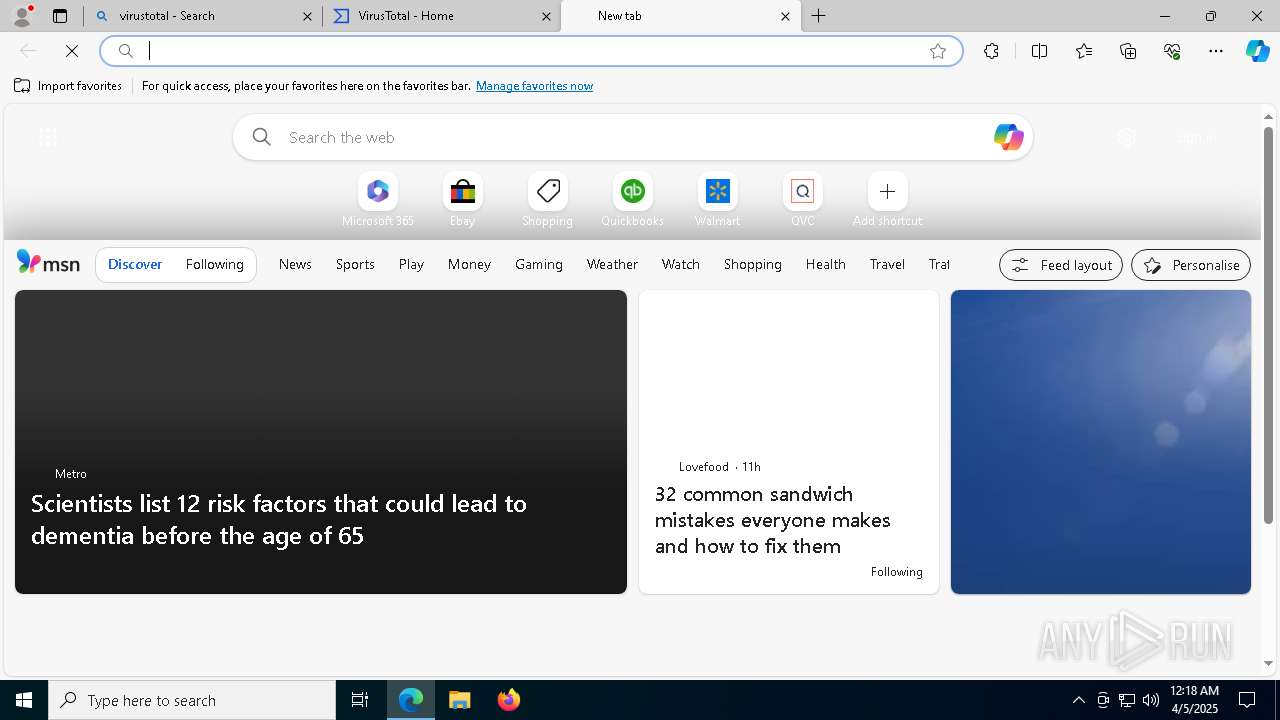Open the notification center
The width and height of the screenshot is (1280, 720).
tap(1247, 700)
